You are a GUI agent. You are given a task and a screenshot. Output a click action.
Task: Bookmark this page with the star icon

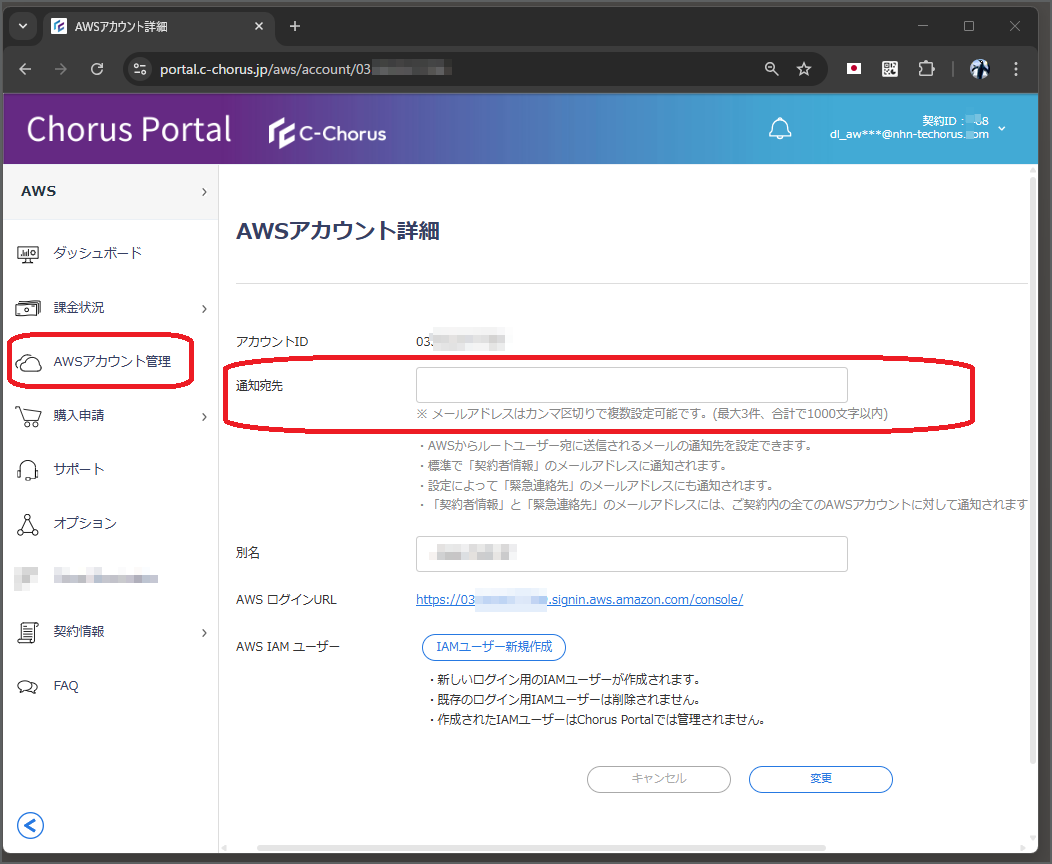(x=804, y=69)
